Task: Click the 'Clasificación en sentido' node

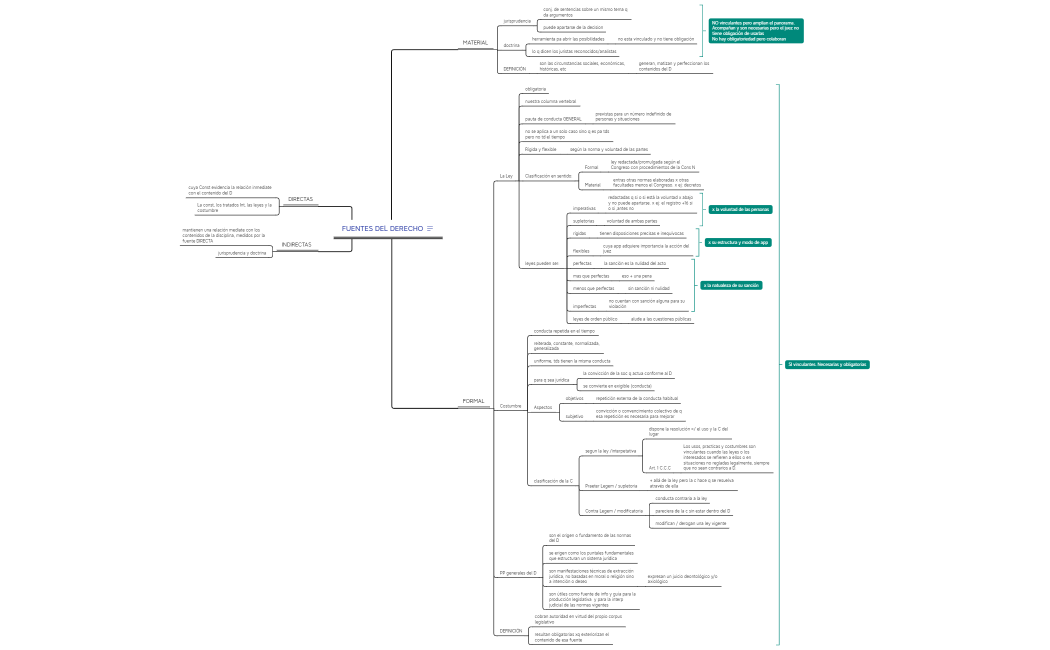Action: tap(547, 176)
